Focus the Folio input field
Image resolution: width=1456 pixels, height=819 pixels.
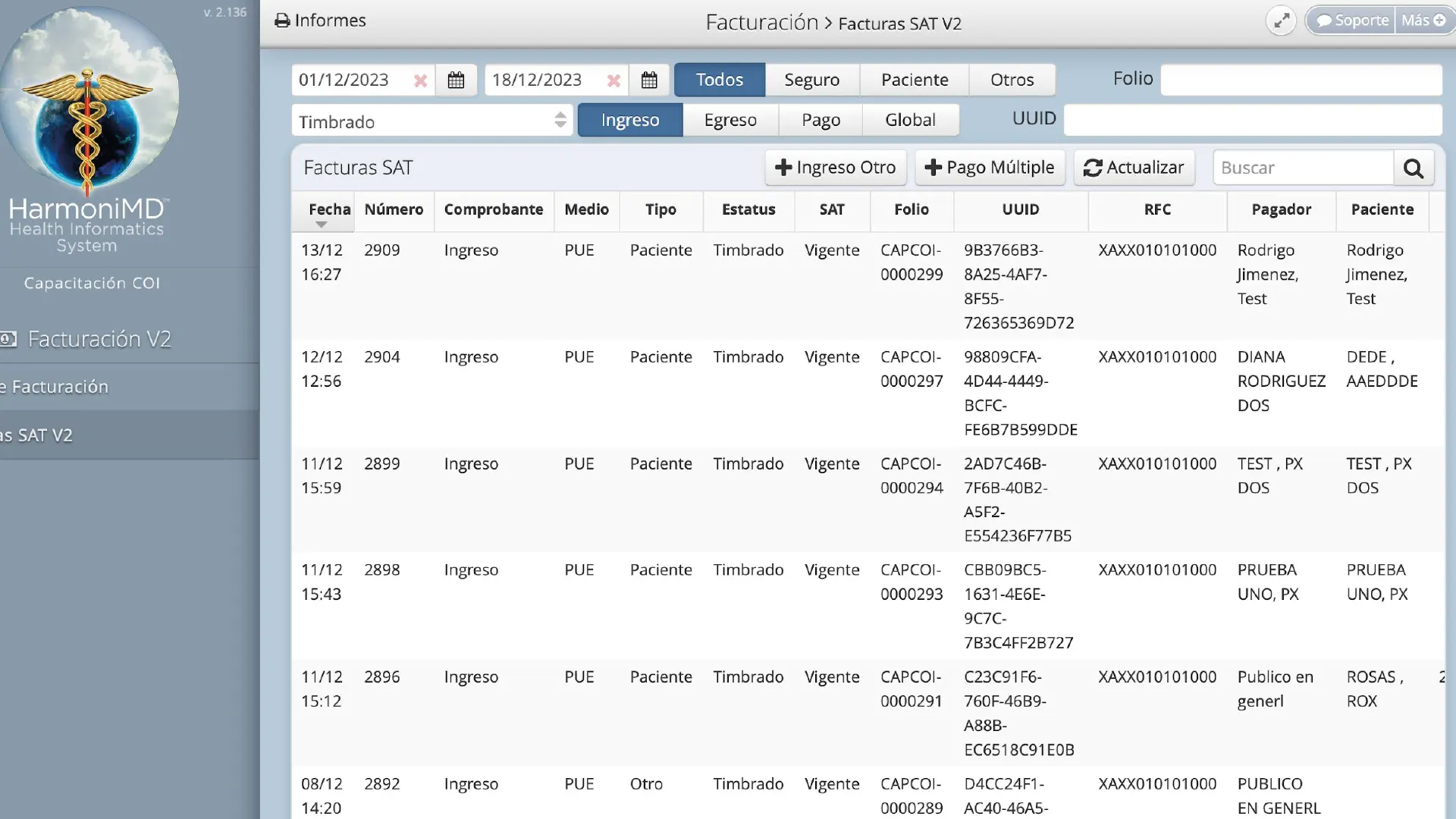(x=1301, y=80)
